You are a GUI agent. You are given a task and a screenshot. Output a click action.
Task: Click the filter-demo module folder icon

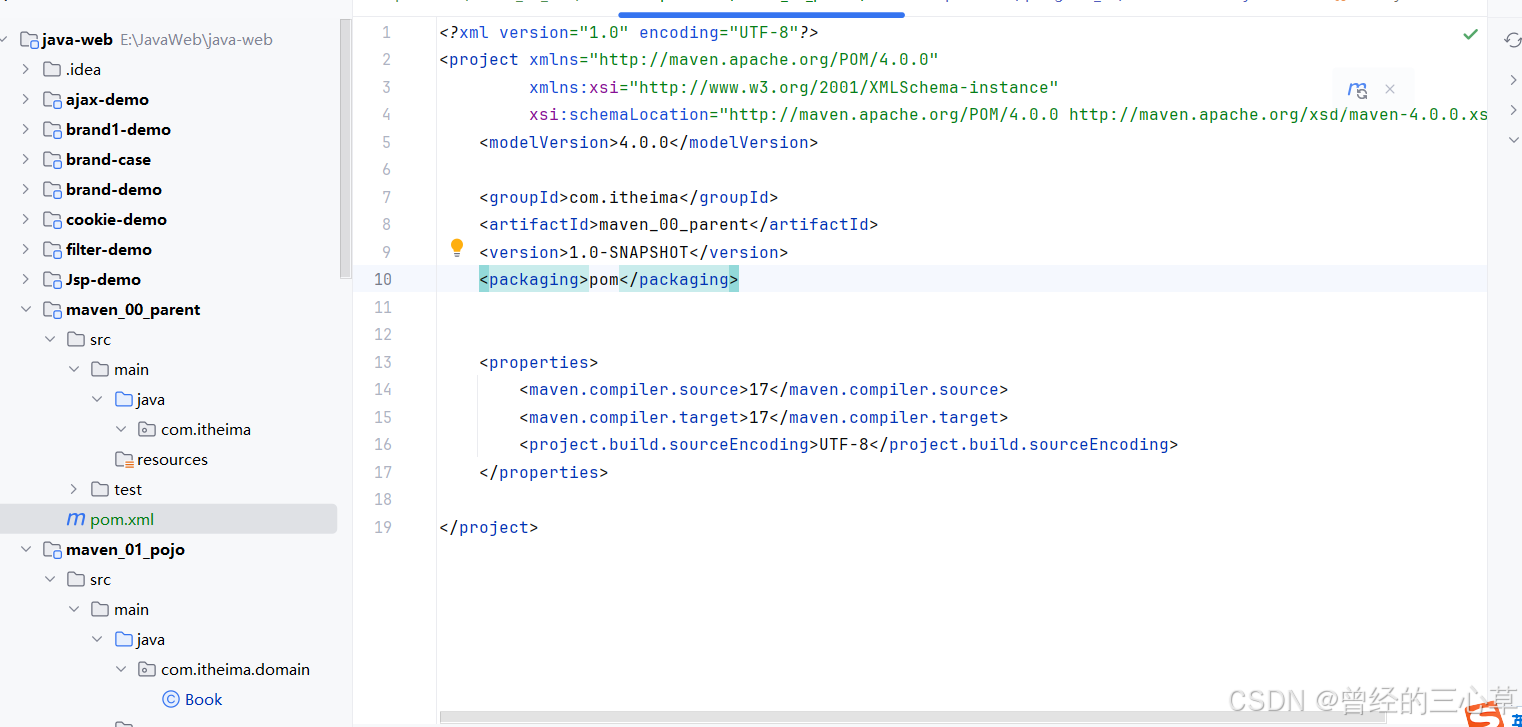click(x=52, y=249)
